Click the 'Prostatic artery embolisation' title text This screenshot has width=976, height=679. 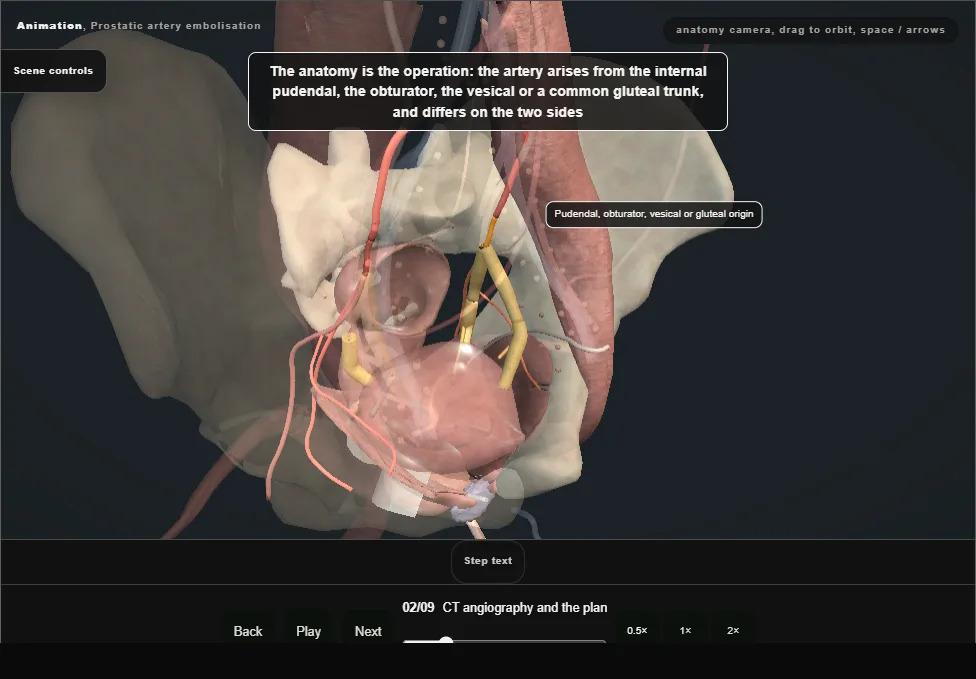click(x=176, y=26)
